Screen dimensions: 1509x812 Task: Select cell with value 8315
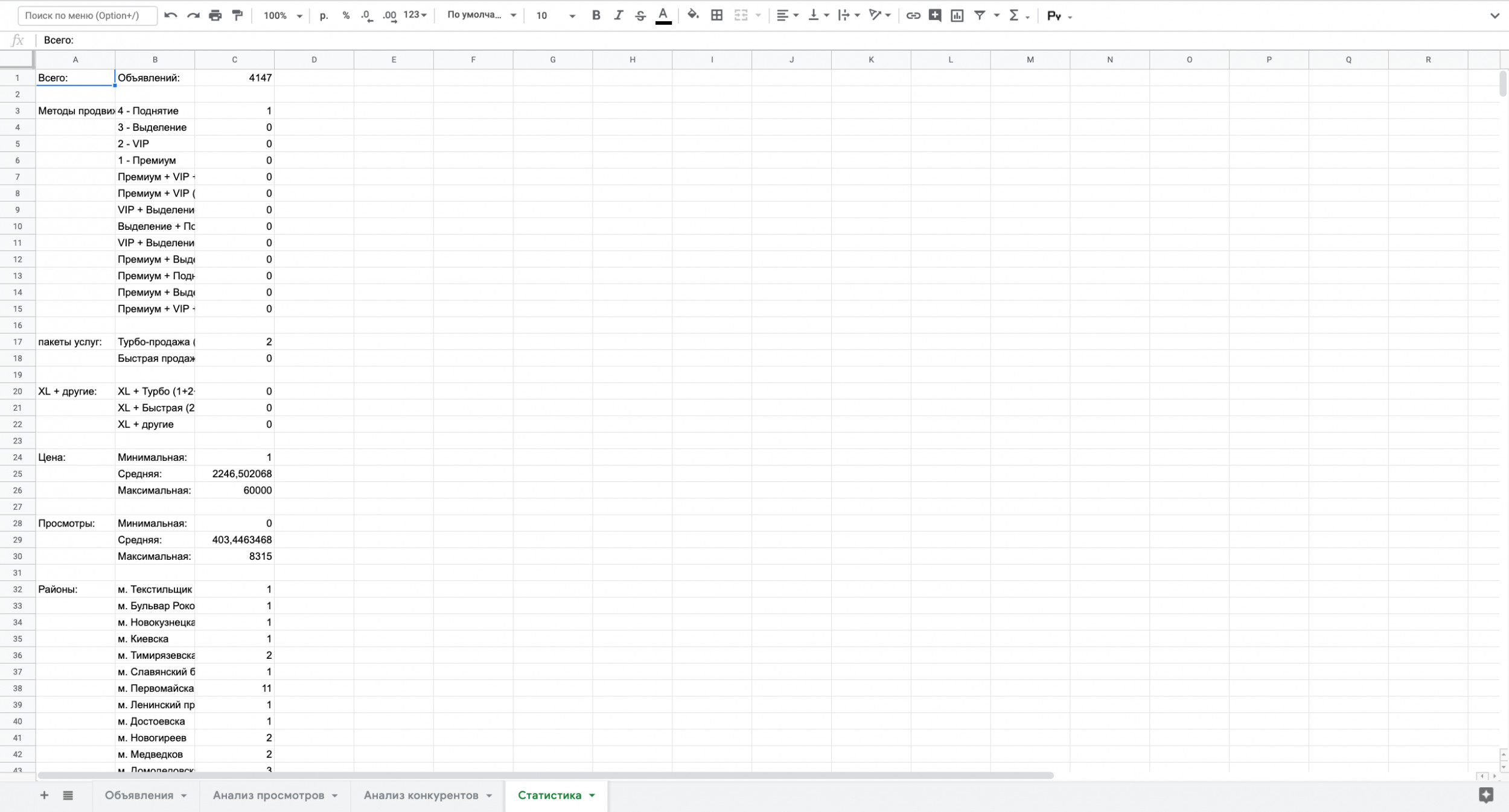point(234,556)
